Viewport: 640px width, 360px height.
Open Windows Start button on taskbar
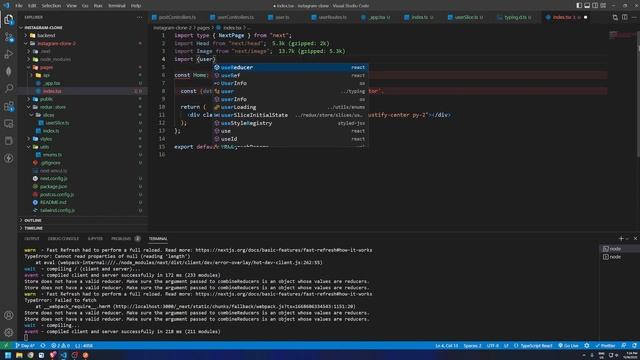click(8, 355)
